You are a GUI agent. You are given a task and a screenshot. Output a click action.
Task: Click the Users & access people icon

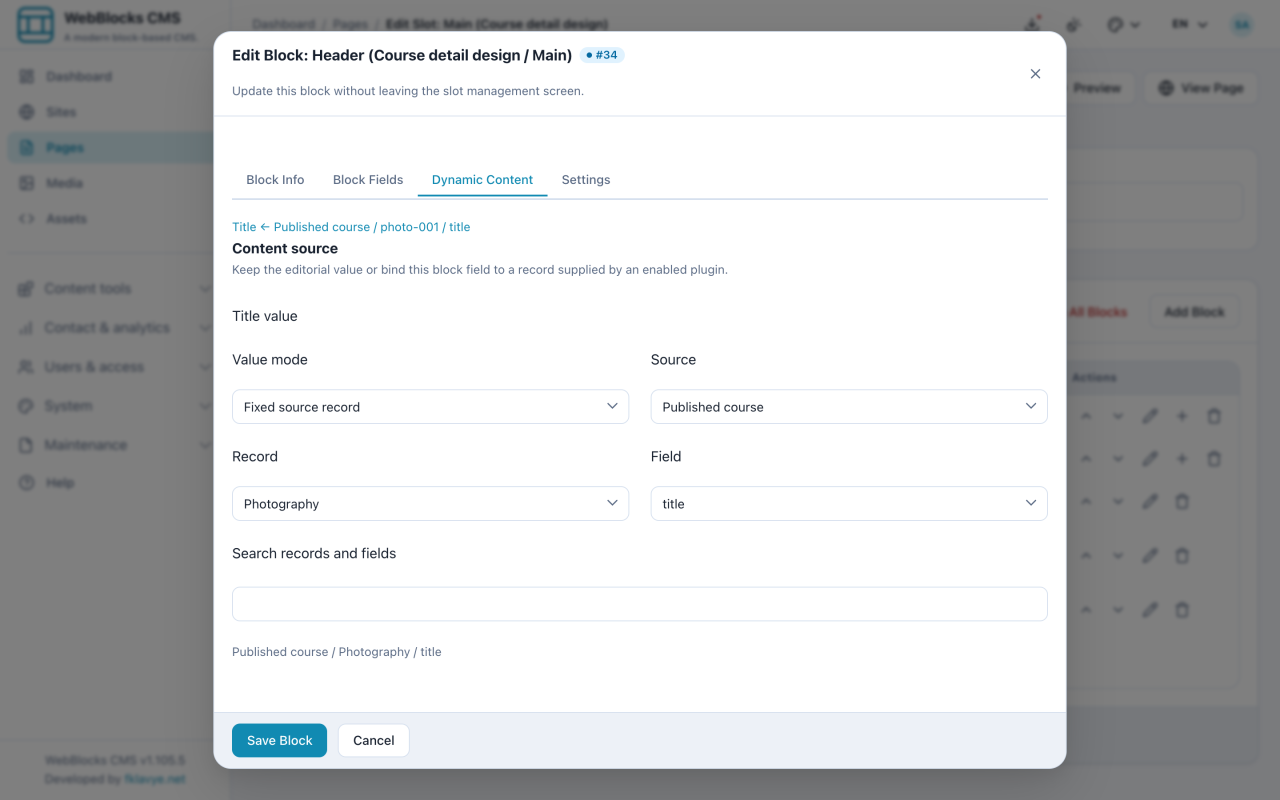[26, 367]
